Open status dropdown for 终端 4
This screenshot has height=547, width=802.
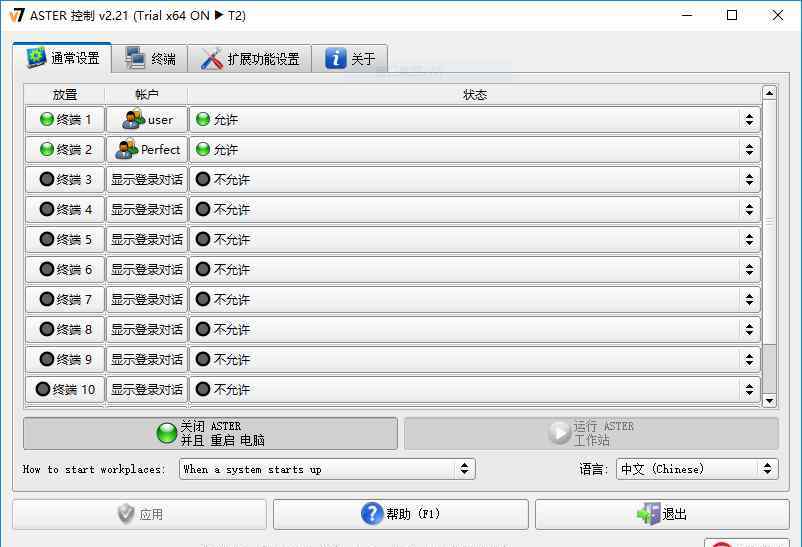point(475,209)
